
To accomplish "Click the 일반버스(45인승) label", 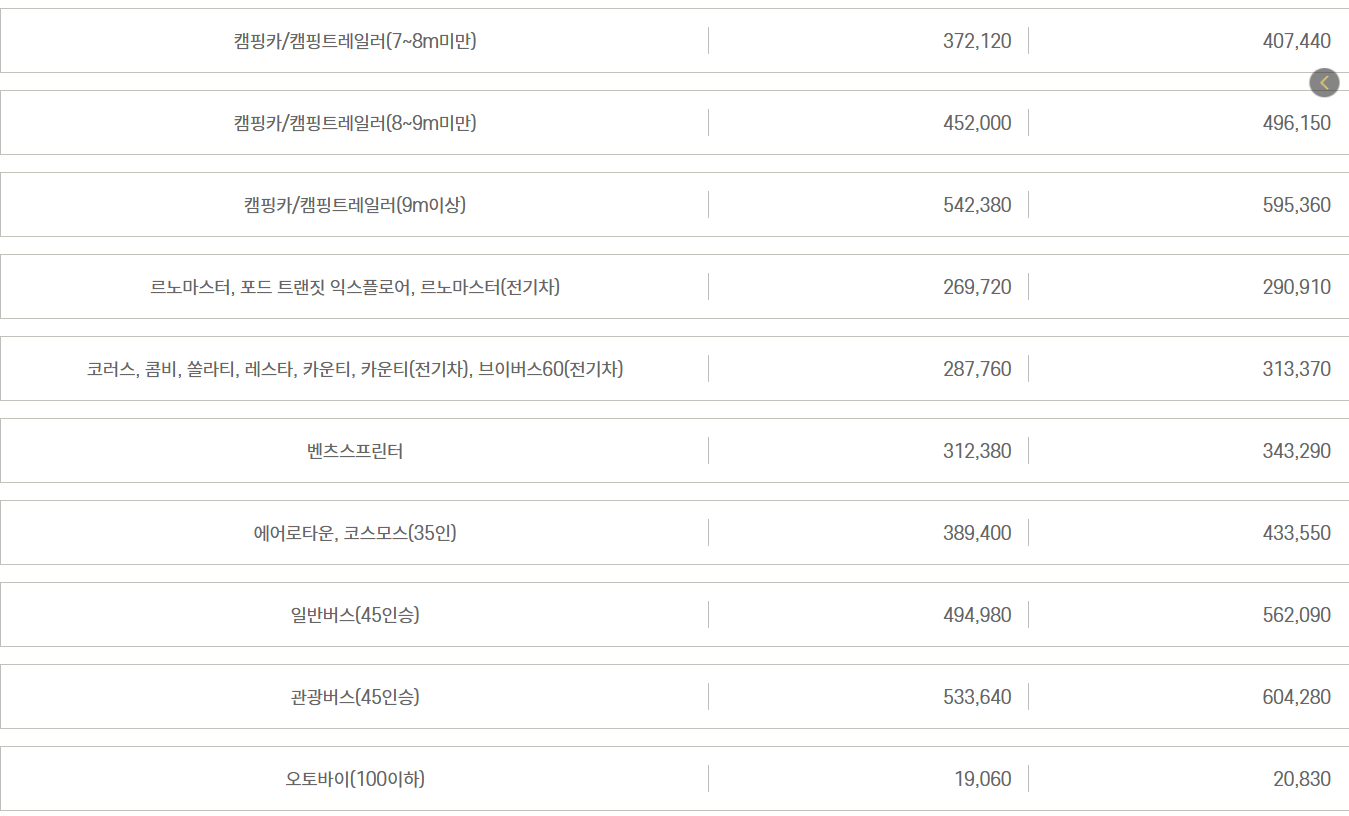I will click(x=354, y=614).
